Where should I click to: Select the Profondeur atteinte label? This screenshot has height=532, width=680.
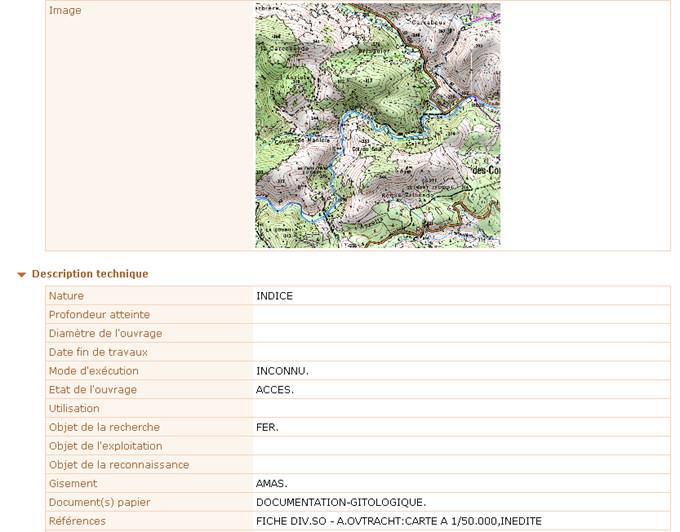[x=99, y=315]
